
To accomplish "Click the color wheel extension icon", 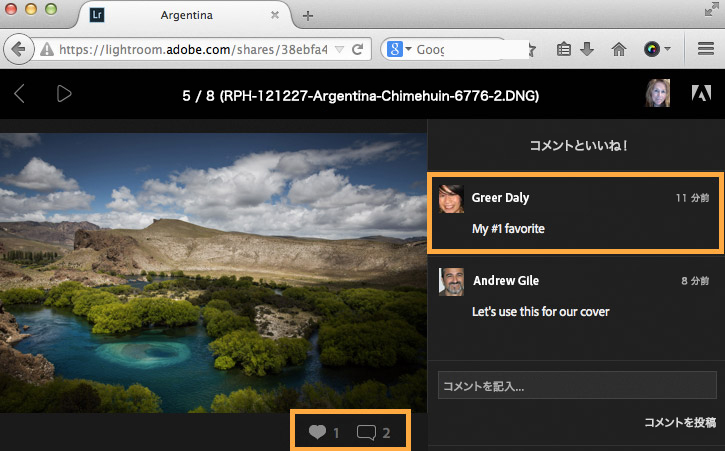I will tap(651, 49).
